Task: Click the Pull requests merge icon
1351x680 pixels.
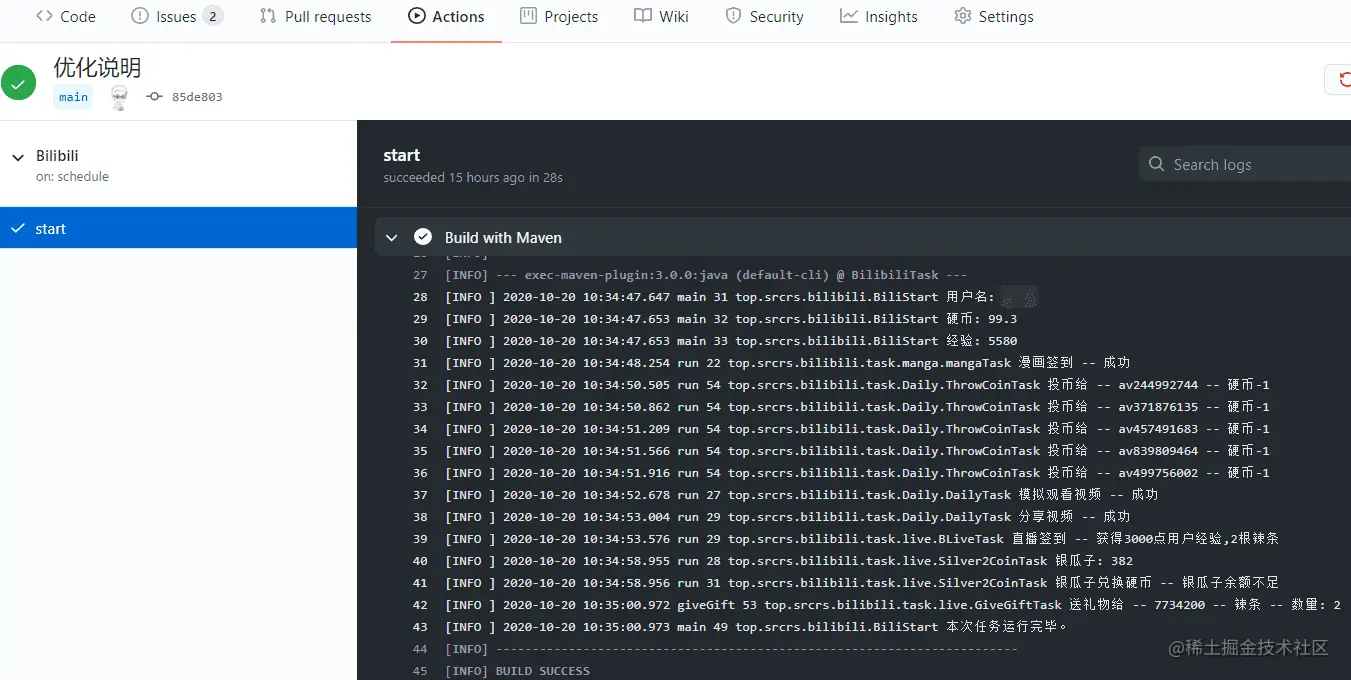Action: pyautogui.click(x=267, y=16)
